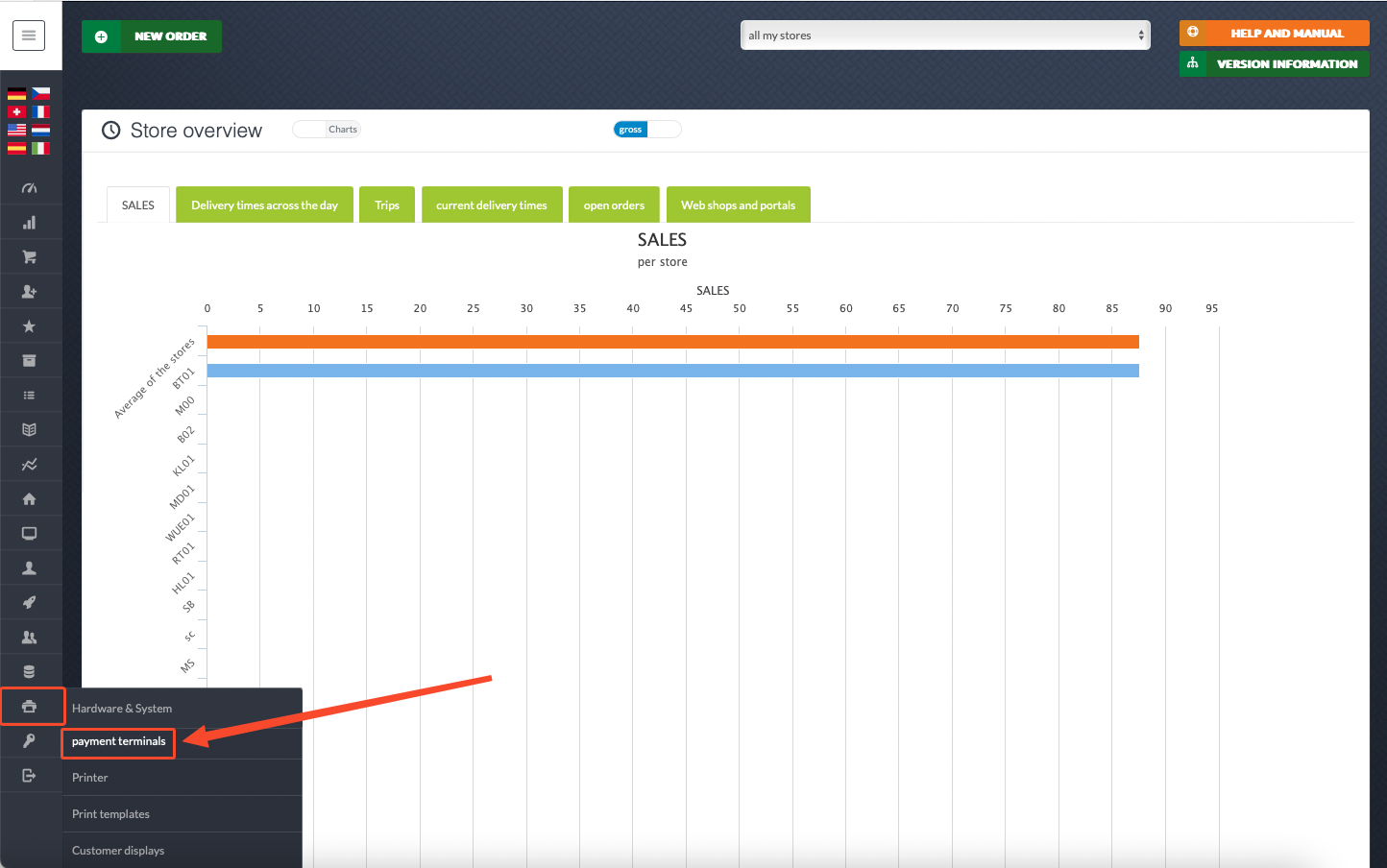
Task: Open the Trips tab
Action: coord(387,205)
